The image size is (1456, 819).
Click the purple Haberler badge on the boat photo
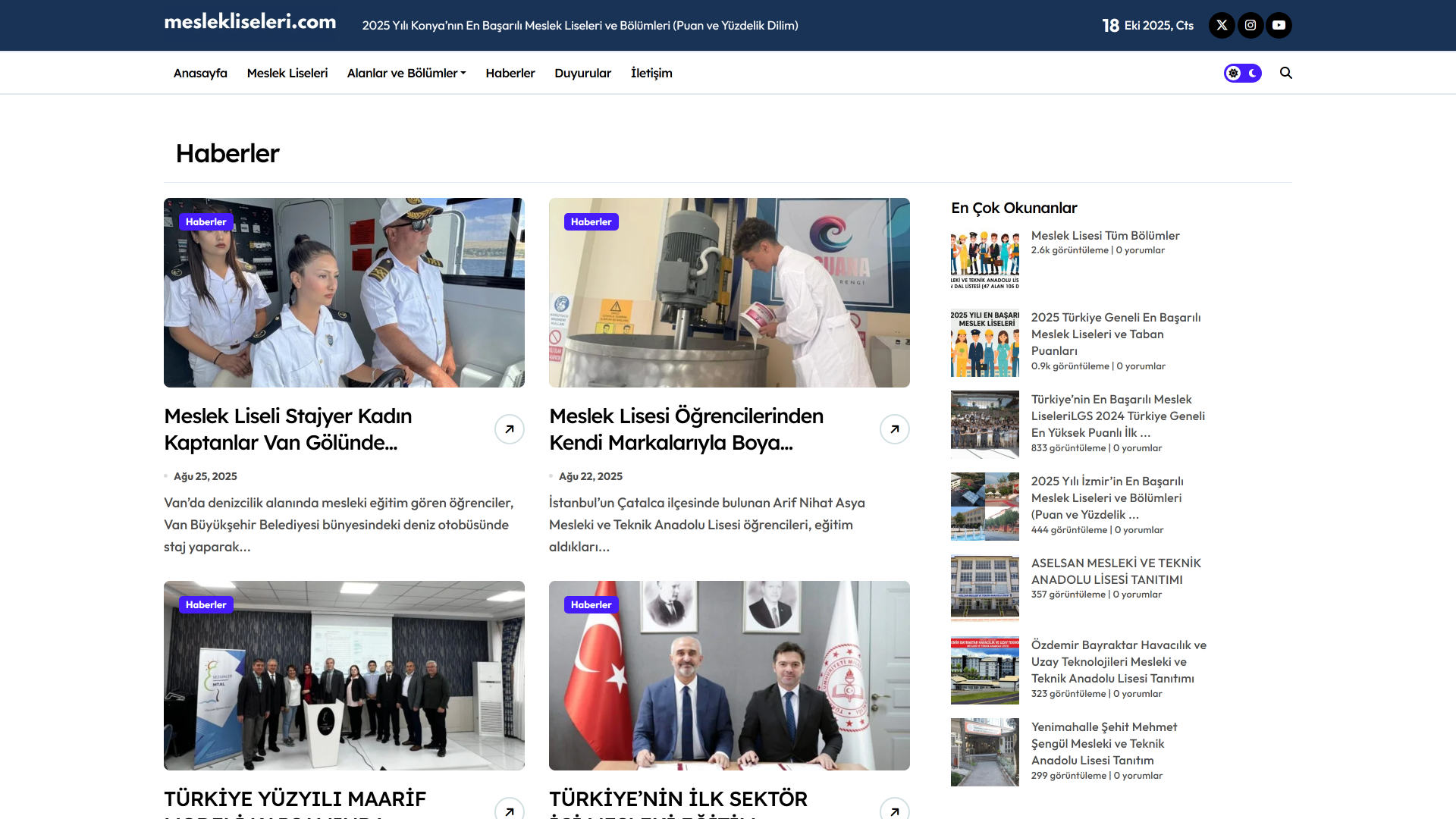[x=206, y=221]
